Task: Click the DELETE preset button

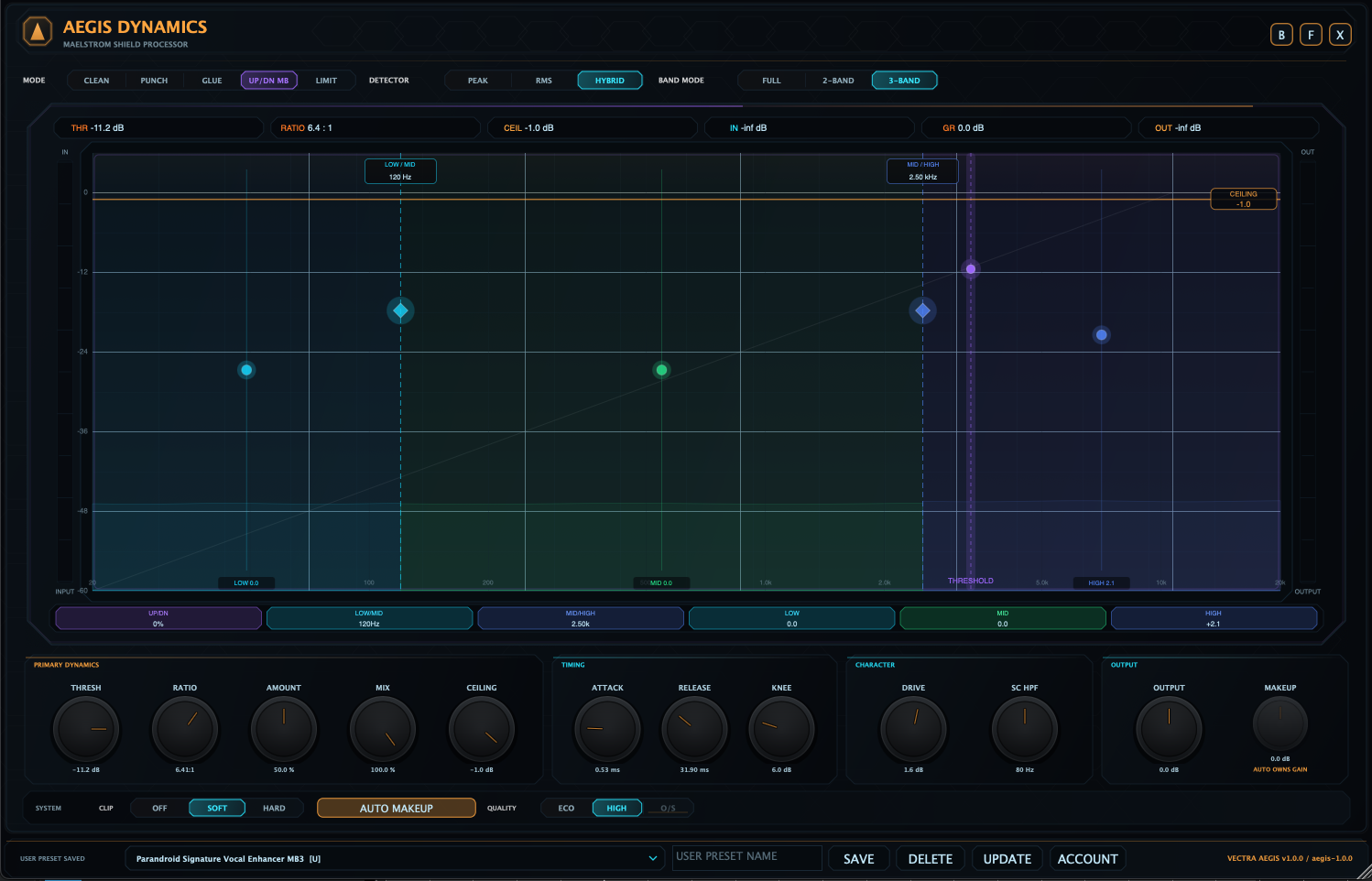Action: (931, 858)
